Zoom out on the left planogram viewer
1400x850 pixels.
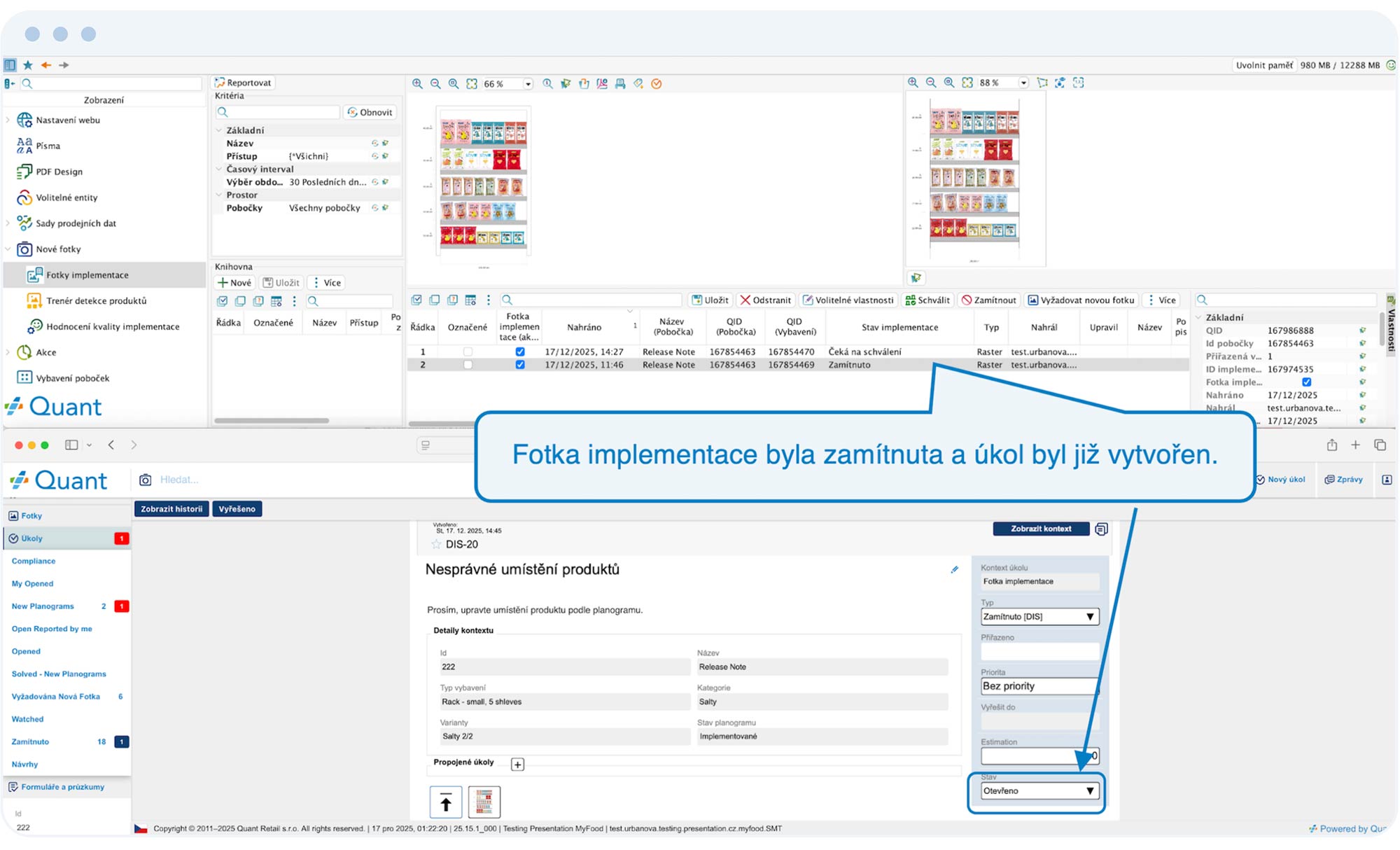[435, 84]
